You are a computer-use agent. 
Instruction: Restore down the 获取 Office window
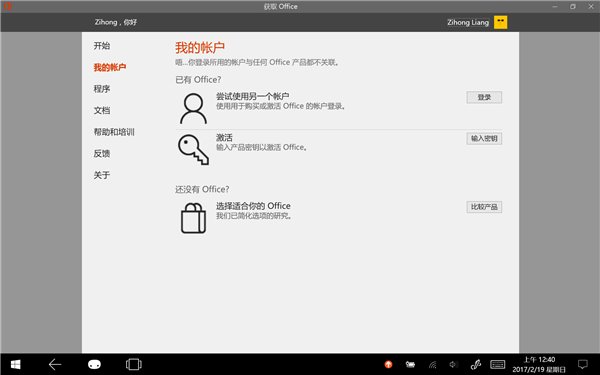point(573,7)
